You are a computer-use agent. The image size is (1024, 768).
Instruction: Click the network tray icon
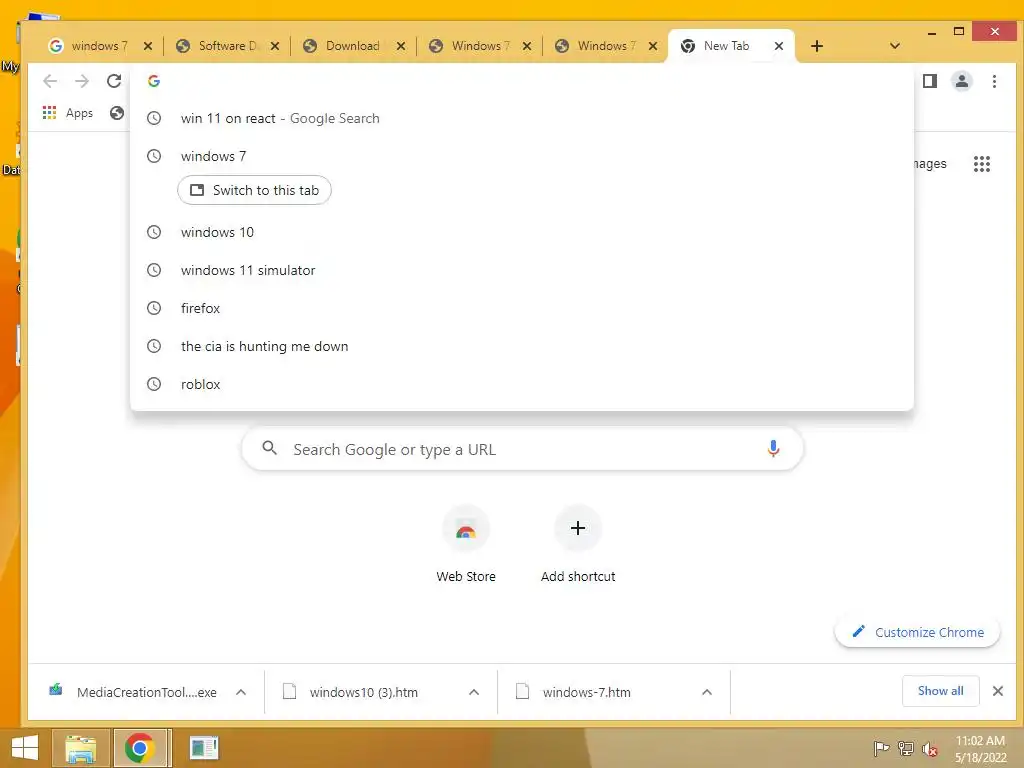906,748
